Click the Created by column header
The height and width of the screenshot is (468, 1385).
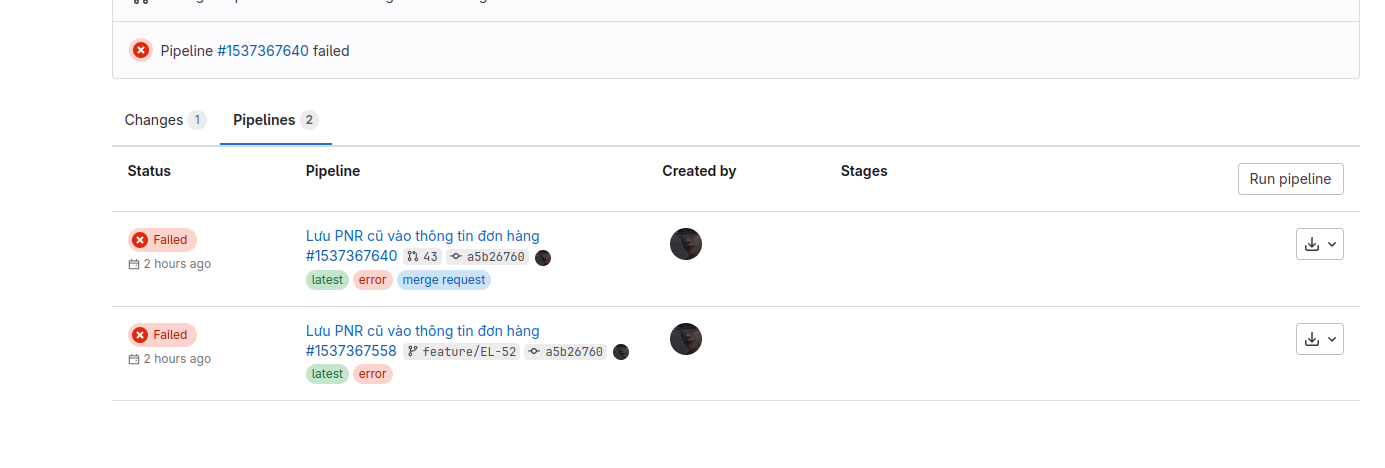click(699, 171)
